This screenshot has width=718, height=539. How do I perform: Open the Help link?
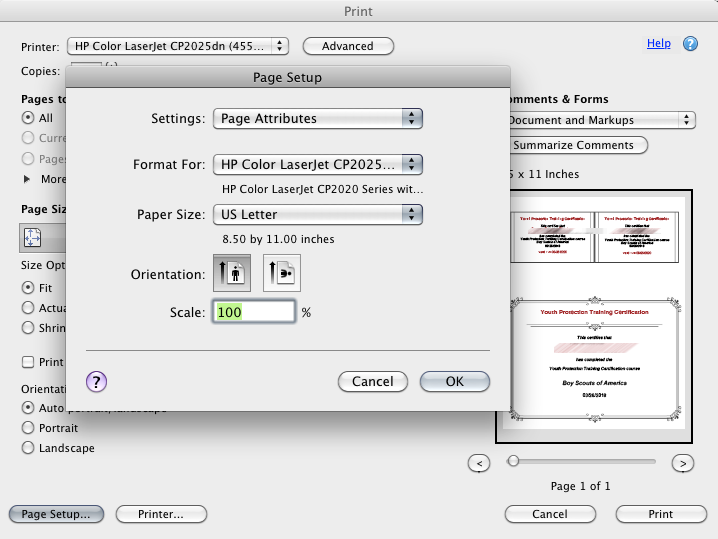click(x=658, y=44)
